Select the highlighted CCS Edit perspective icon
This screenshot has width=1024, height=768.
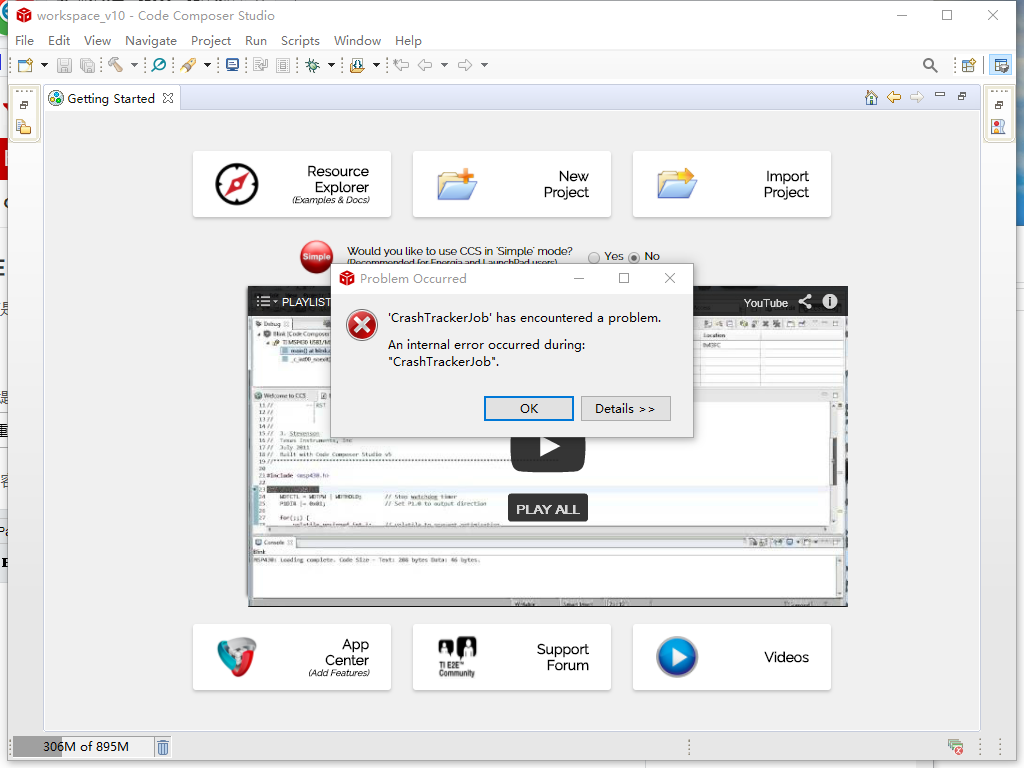click(1000, 65)
